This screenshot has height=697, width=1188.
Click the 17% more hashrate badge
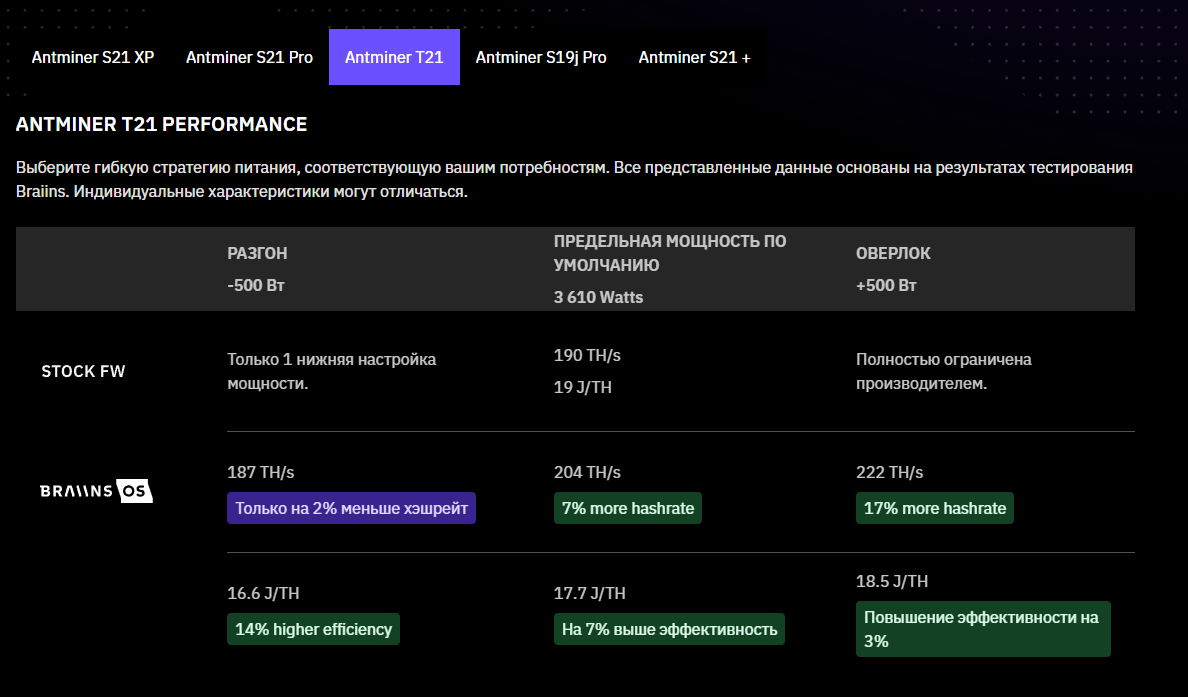(x=935, y=508)
